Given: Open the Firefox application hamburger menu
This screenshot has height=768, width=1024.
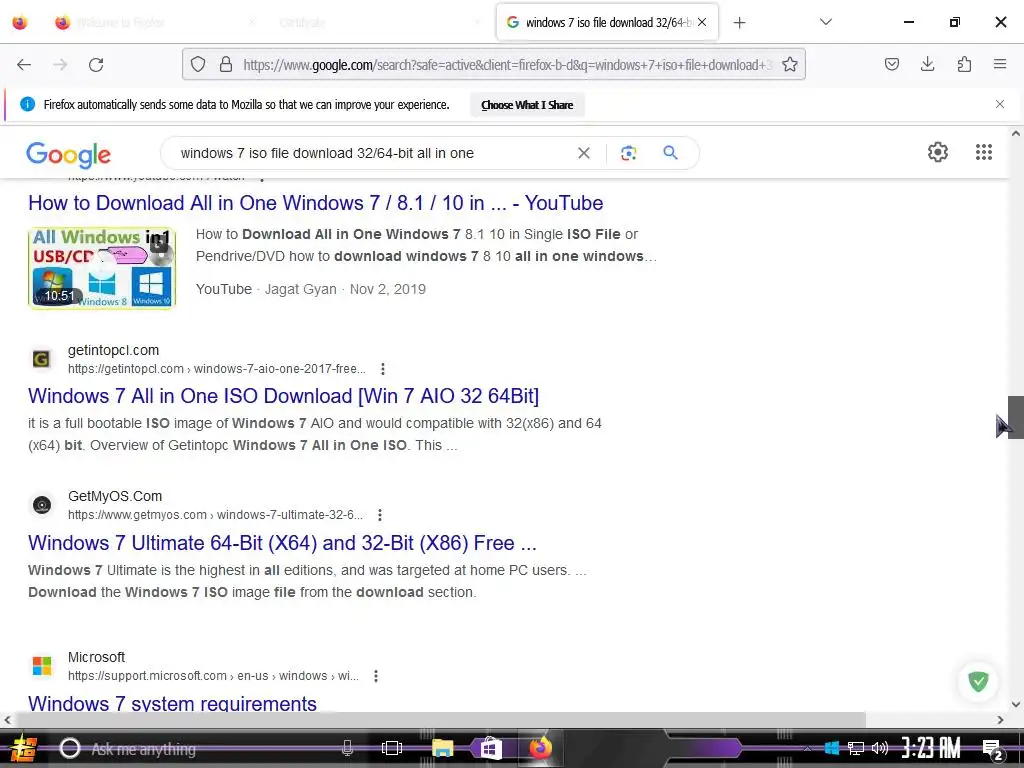Looking at the screenshot, I should (1000, 64).
